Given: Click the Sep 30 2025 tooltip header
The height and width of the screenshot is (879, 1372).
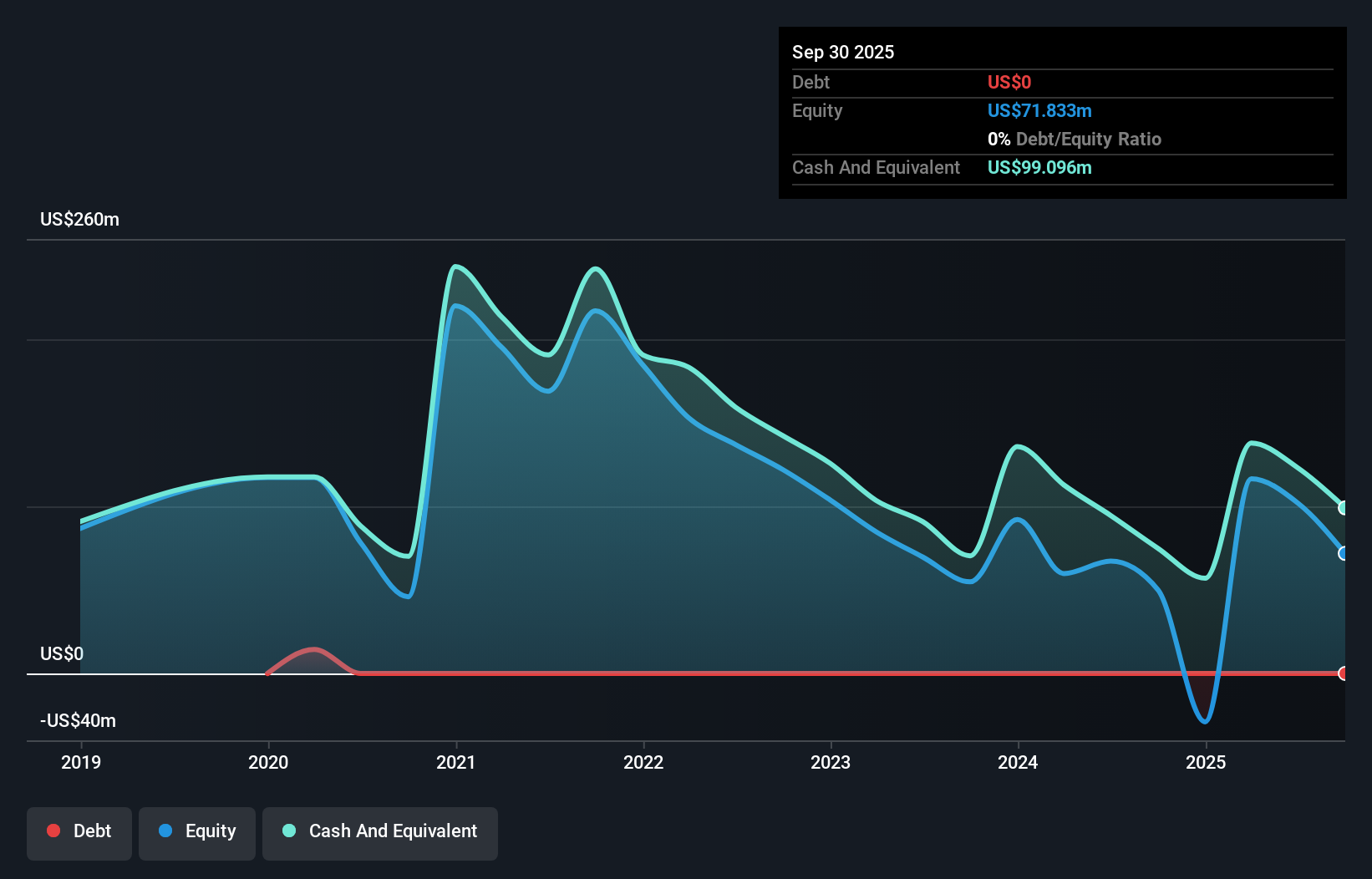Looking at the screenshot, I should [843, 52].
